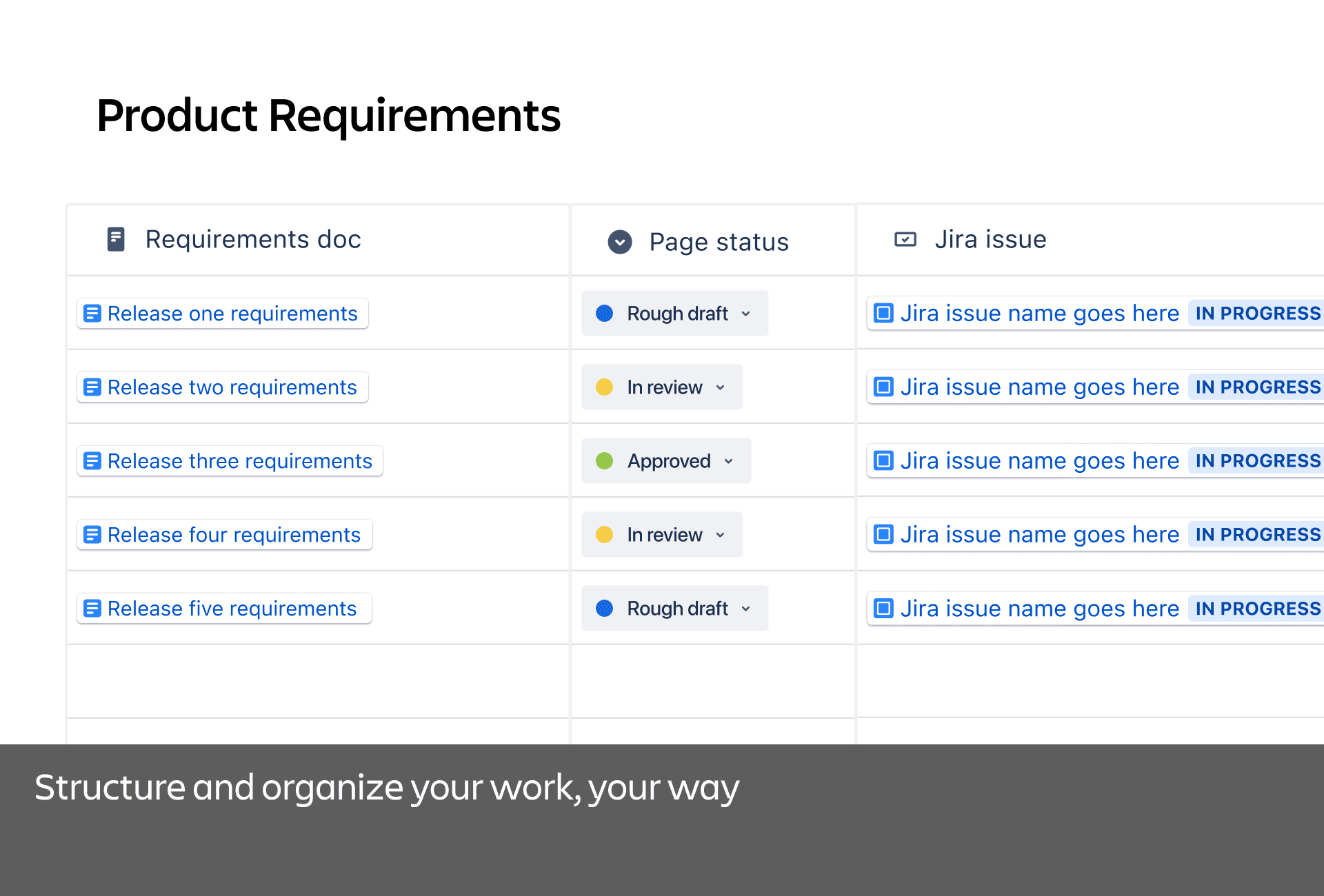Click Jira issue icon in first row
The height and width of the screenshot is (896, 1324).
883,313
